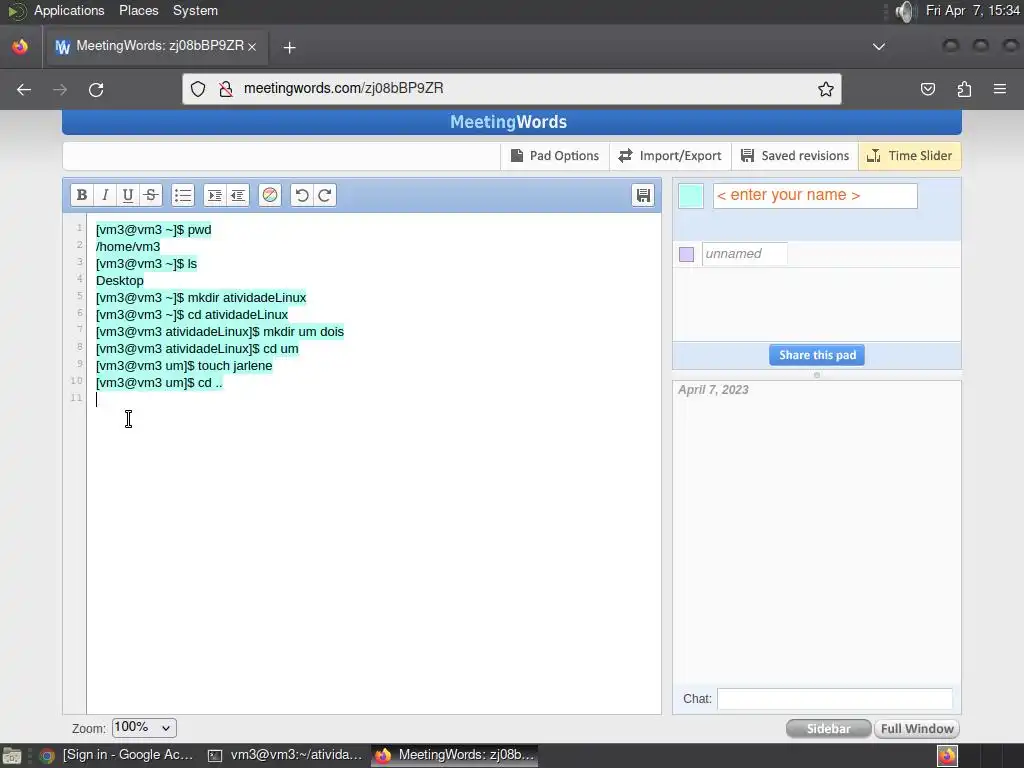Open the Zoom percentage dropdown

(144, 728)
